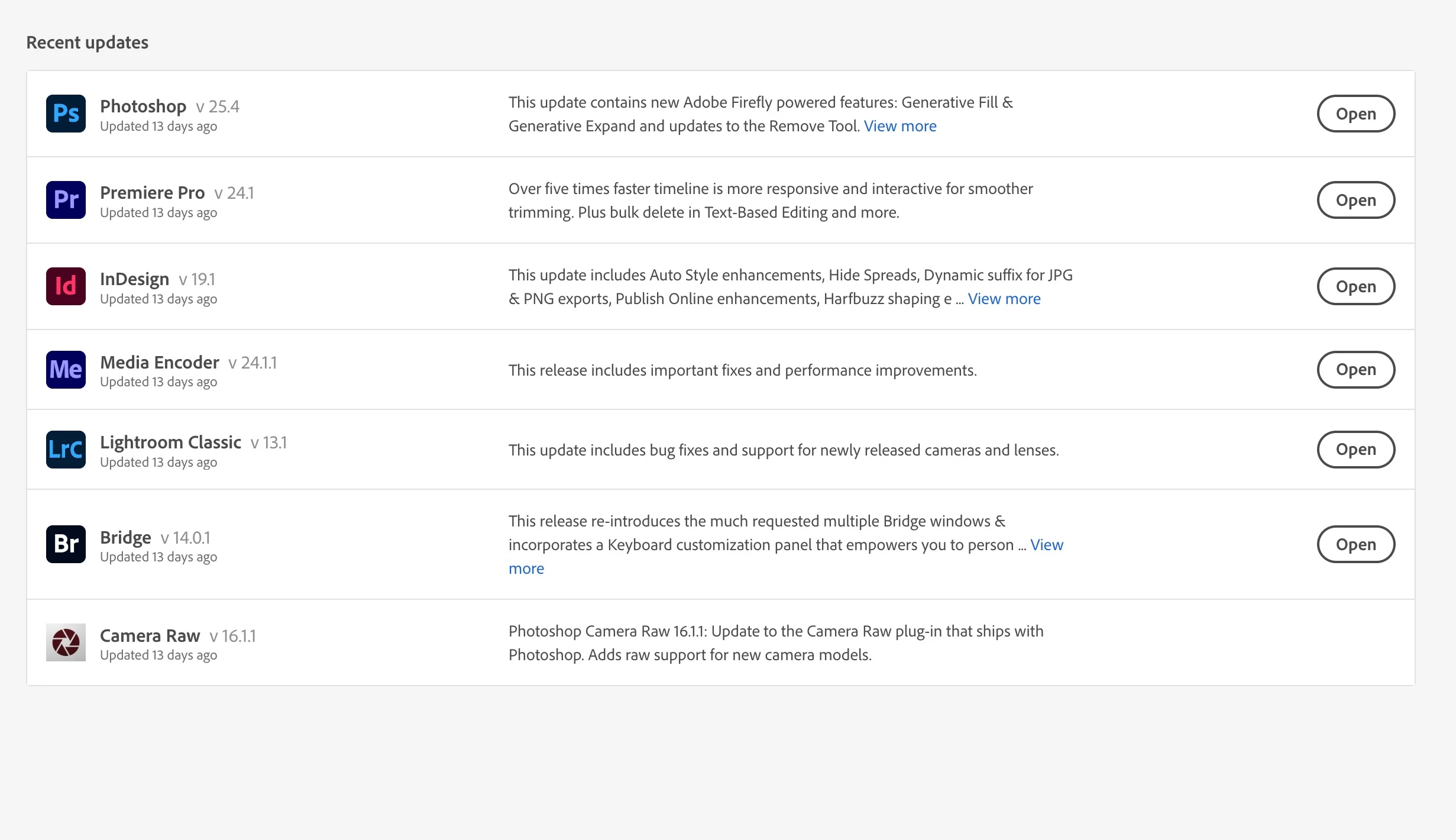Click the InDesign app icon

click(66, 286)
